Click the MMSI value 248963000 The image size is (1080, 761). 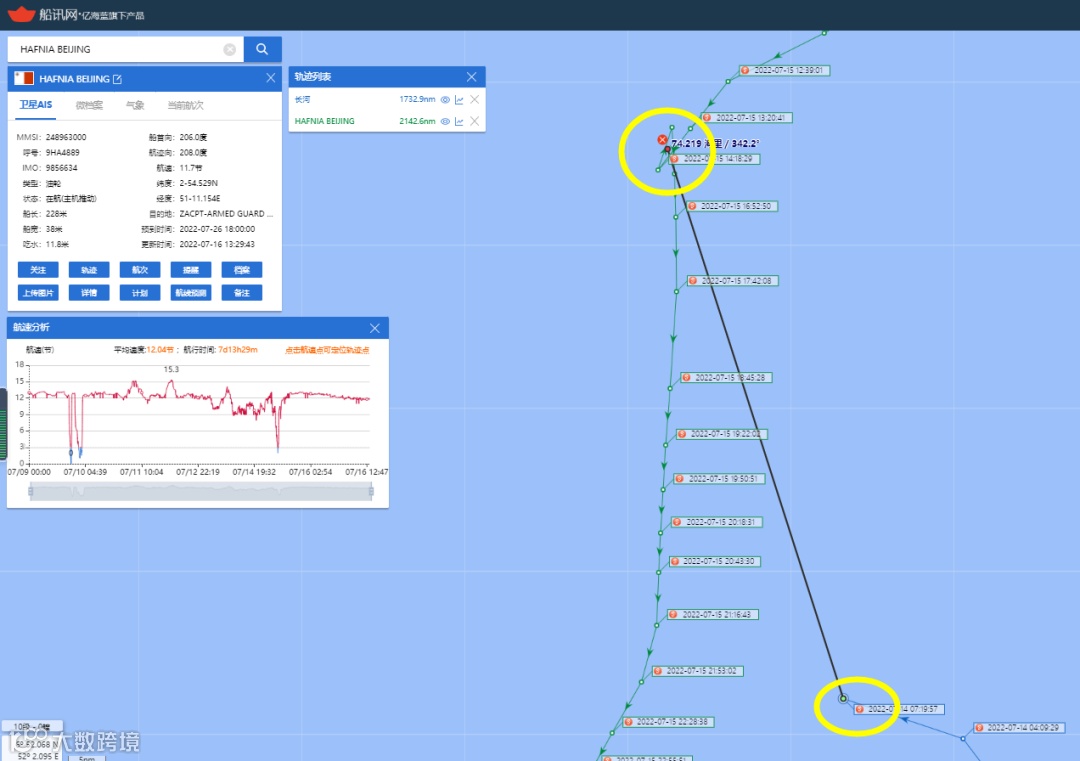[x=66, y=137]
